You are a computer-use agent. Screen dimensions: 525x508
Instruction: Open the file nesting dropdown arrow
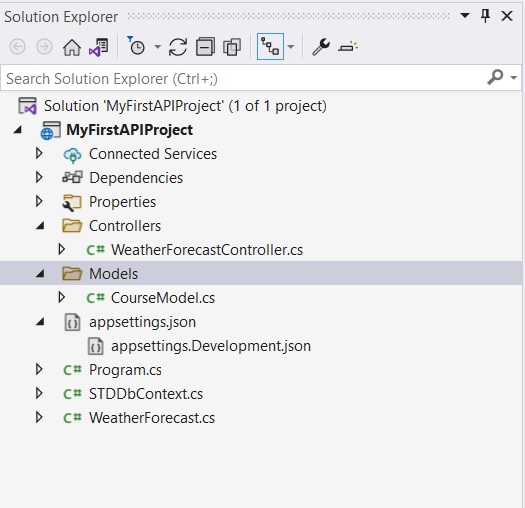pyautogui.click(x=291, y=47)
